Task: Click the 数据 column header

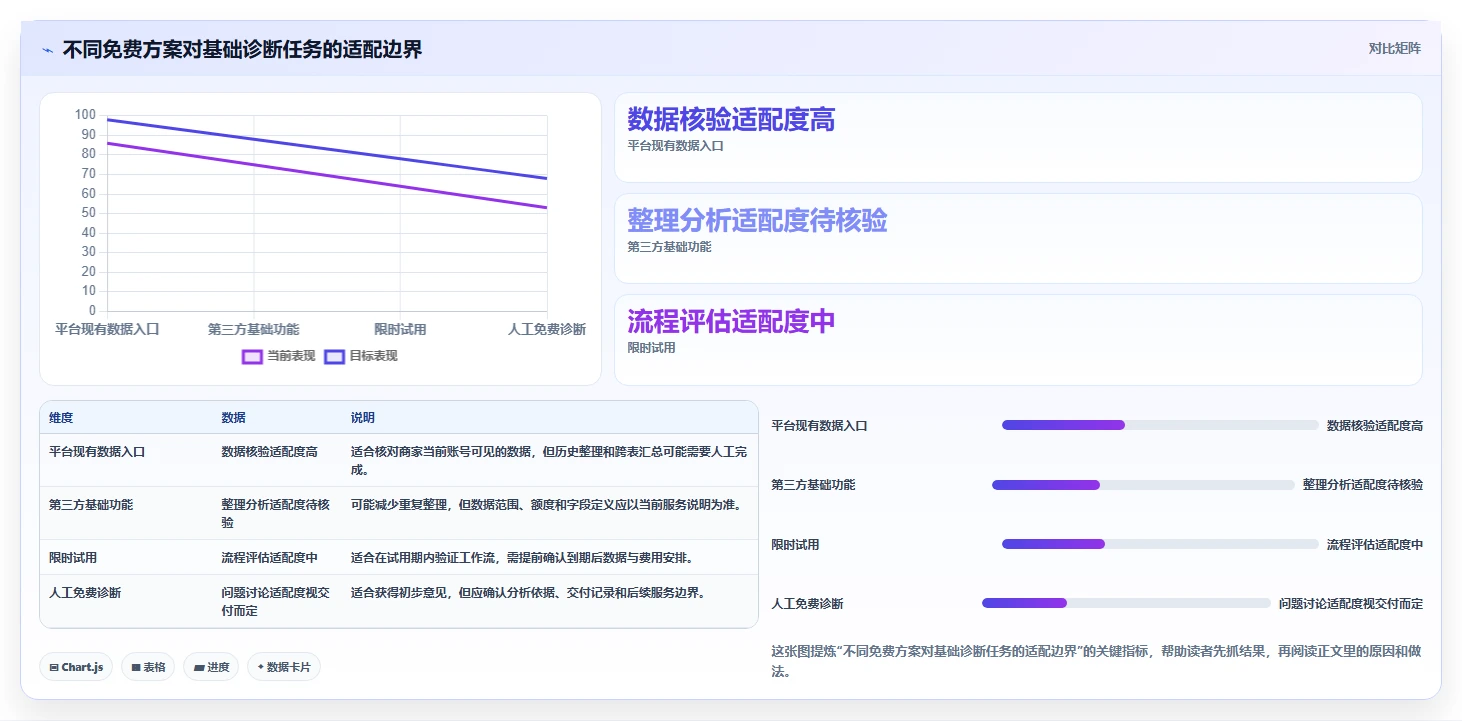Action: coord(233,418)
